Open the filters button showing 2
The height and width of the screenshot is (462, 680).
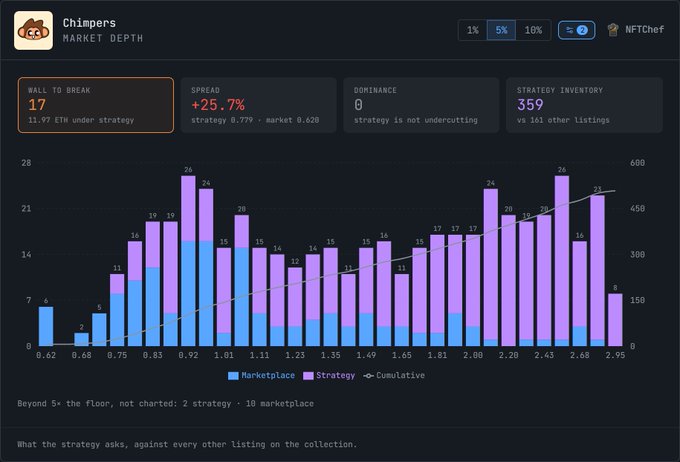[x=576, y=30]
